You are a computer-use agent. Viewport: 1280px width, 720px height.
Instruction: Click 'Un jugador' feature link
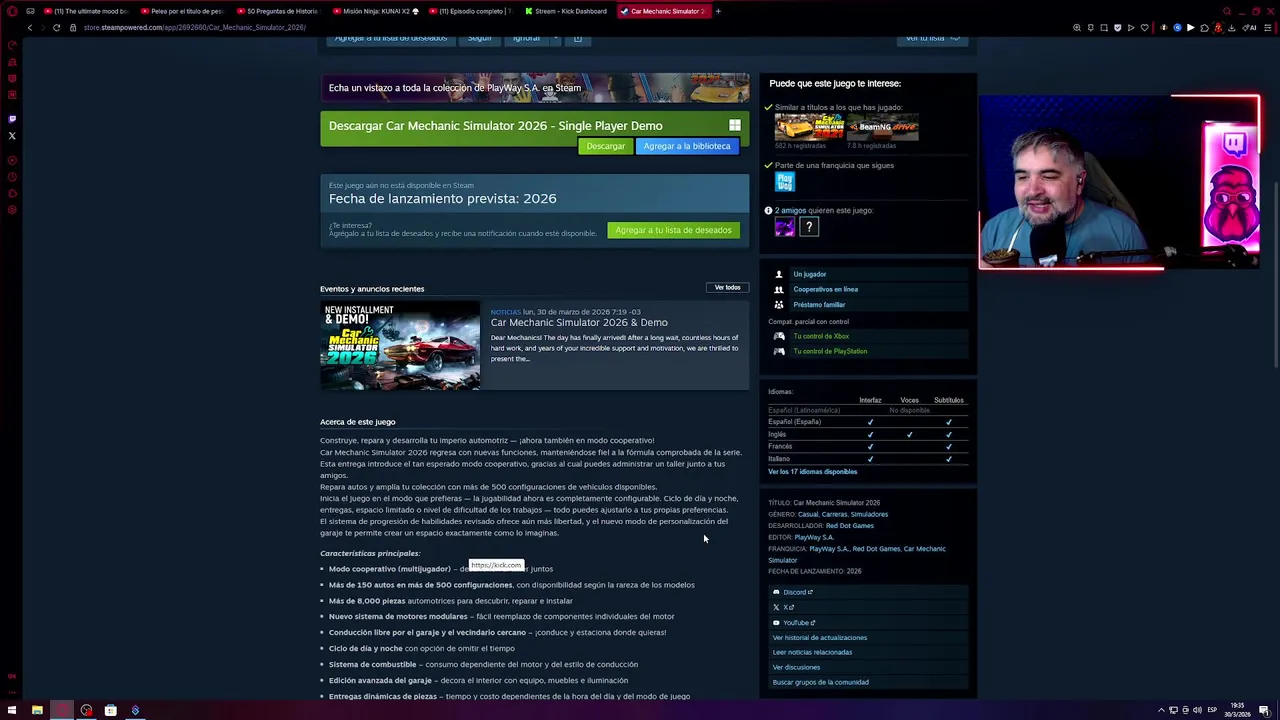tap(810, 274)
